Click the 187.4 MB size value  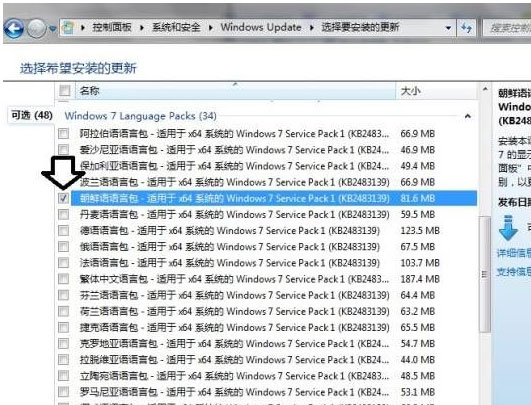[420, 279]
